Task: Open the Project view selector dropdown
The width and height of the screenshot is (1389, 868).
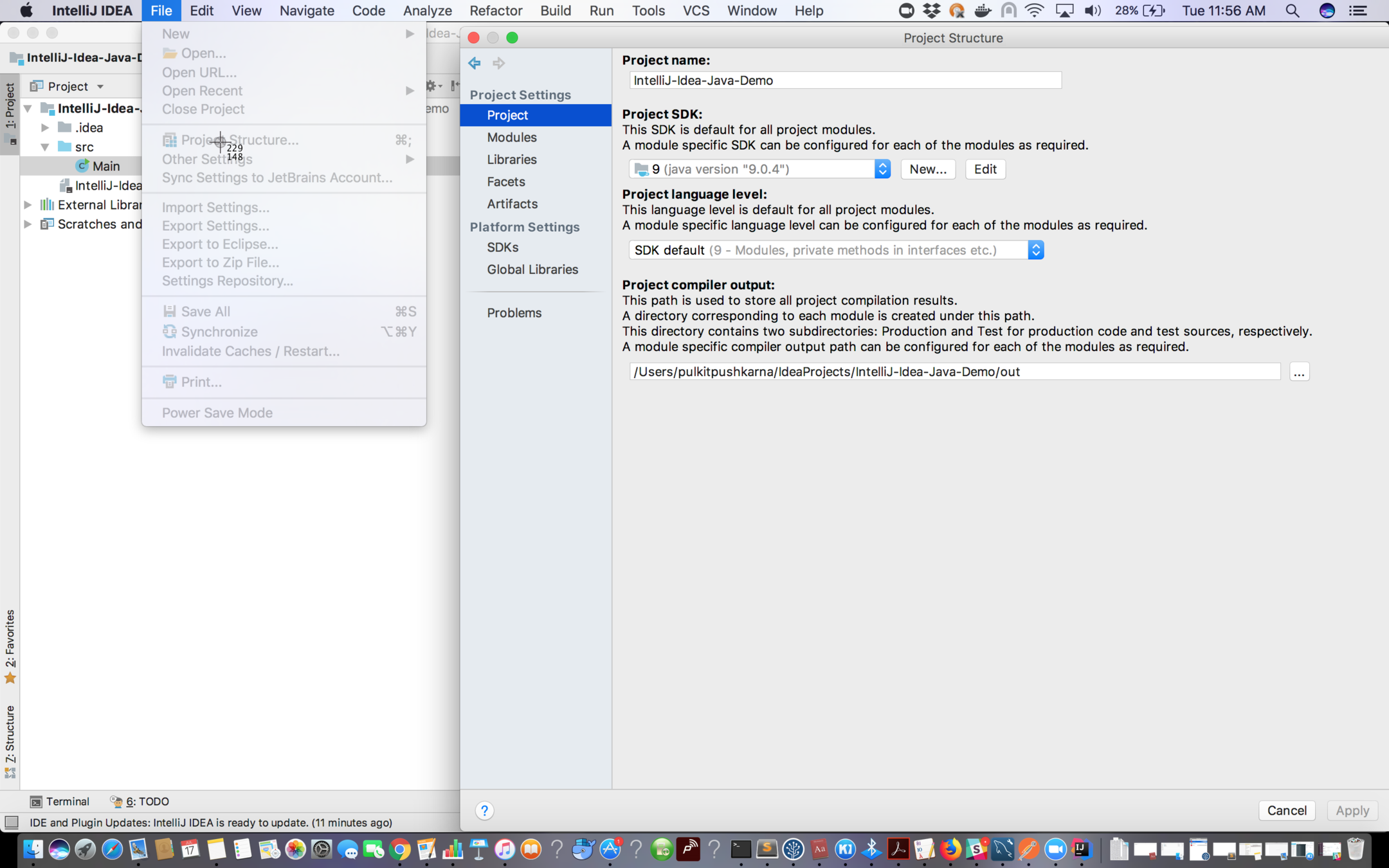Action: pyautogui.click(x=67, y=86)
